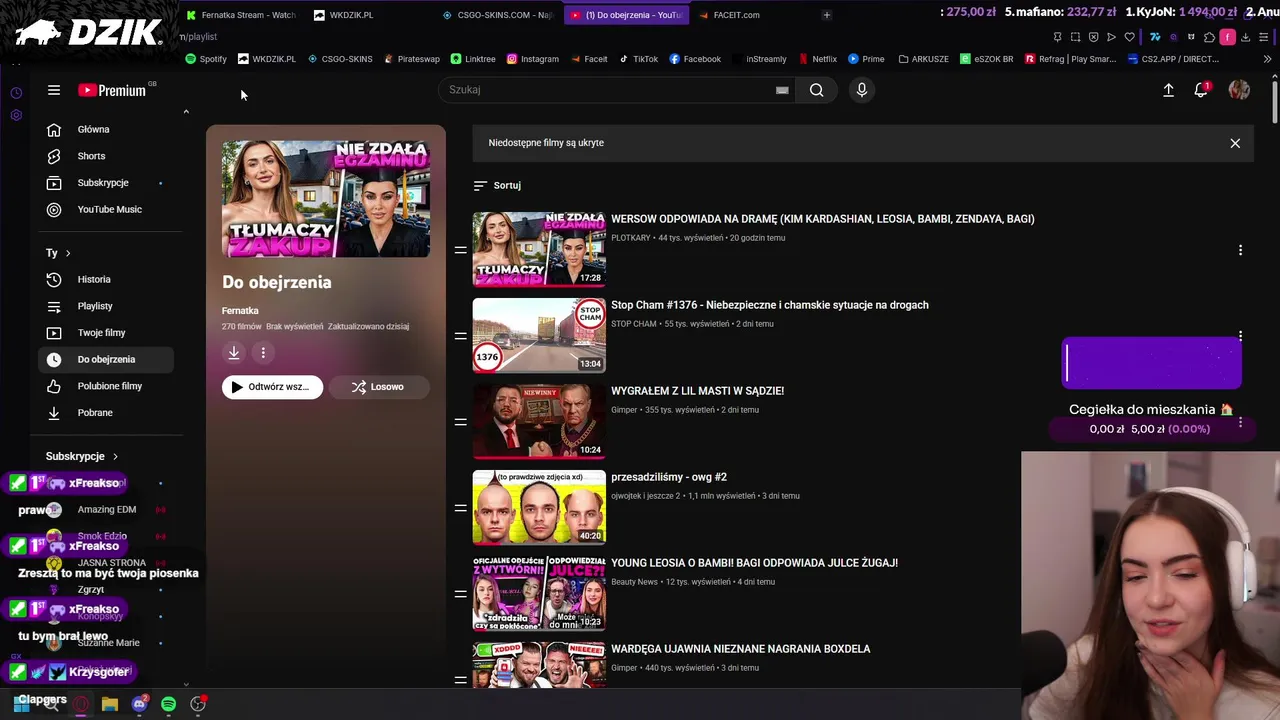Click the STOP CHAM channel name
This screenshot has width=1280, height=720.
[x=634, y=324]
